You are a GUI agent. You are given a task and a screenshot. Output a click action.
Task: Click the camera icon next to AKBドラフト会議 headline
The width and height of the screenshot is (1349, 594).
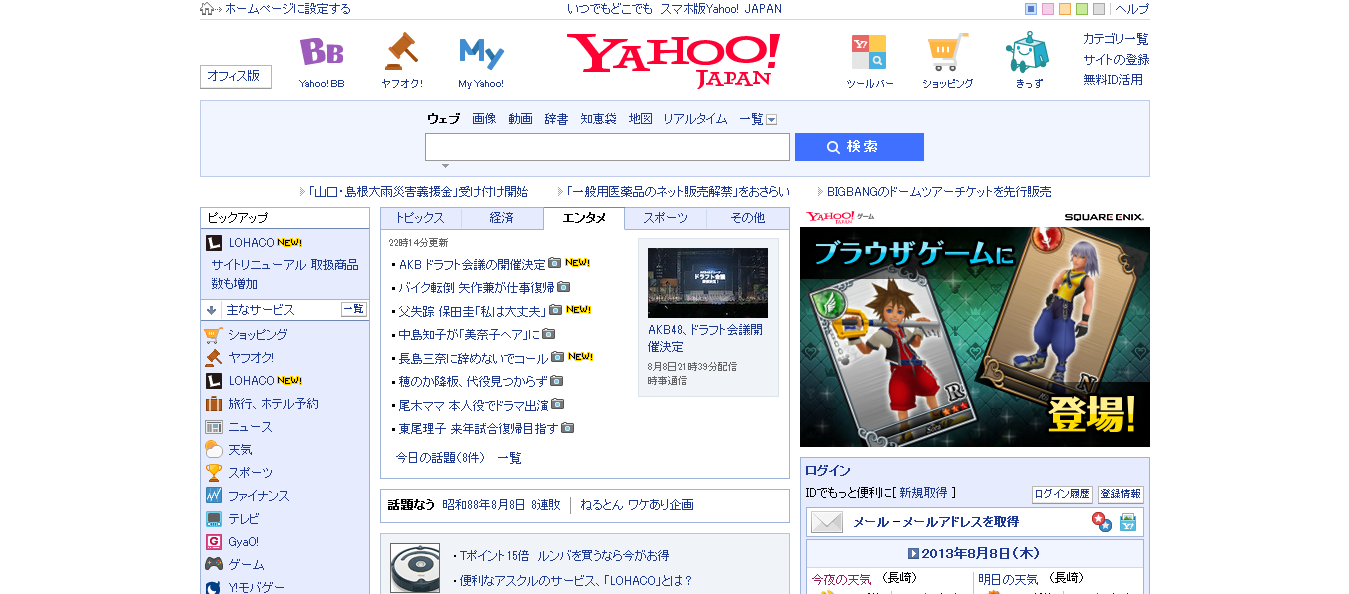pyautogui.click(x=555, y=263)
